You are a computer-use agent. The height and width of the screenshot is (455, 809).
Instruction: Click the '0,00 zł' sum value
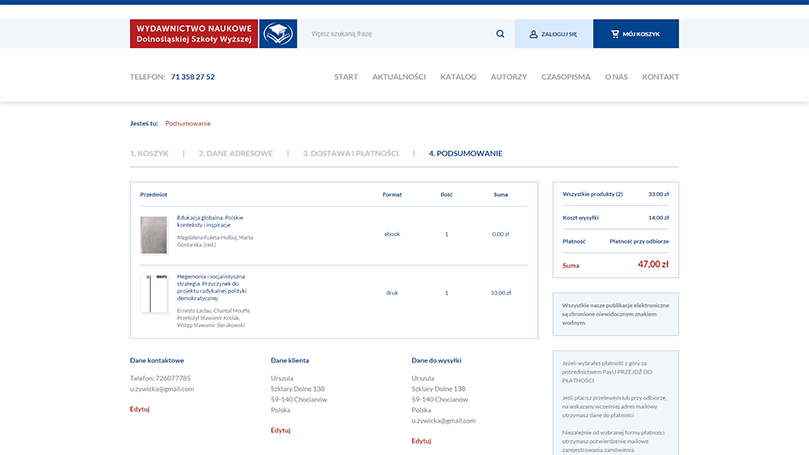point(500,234)
